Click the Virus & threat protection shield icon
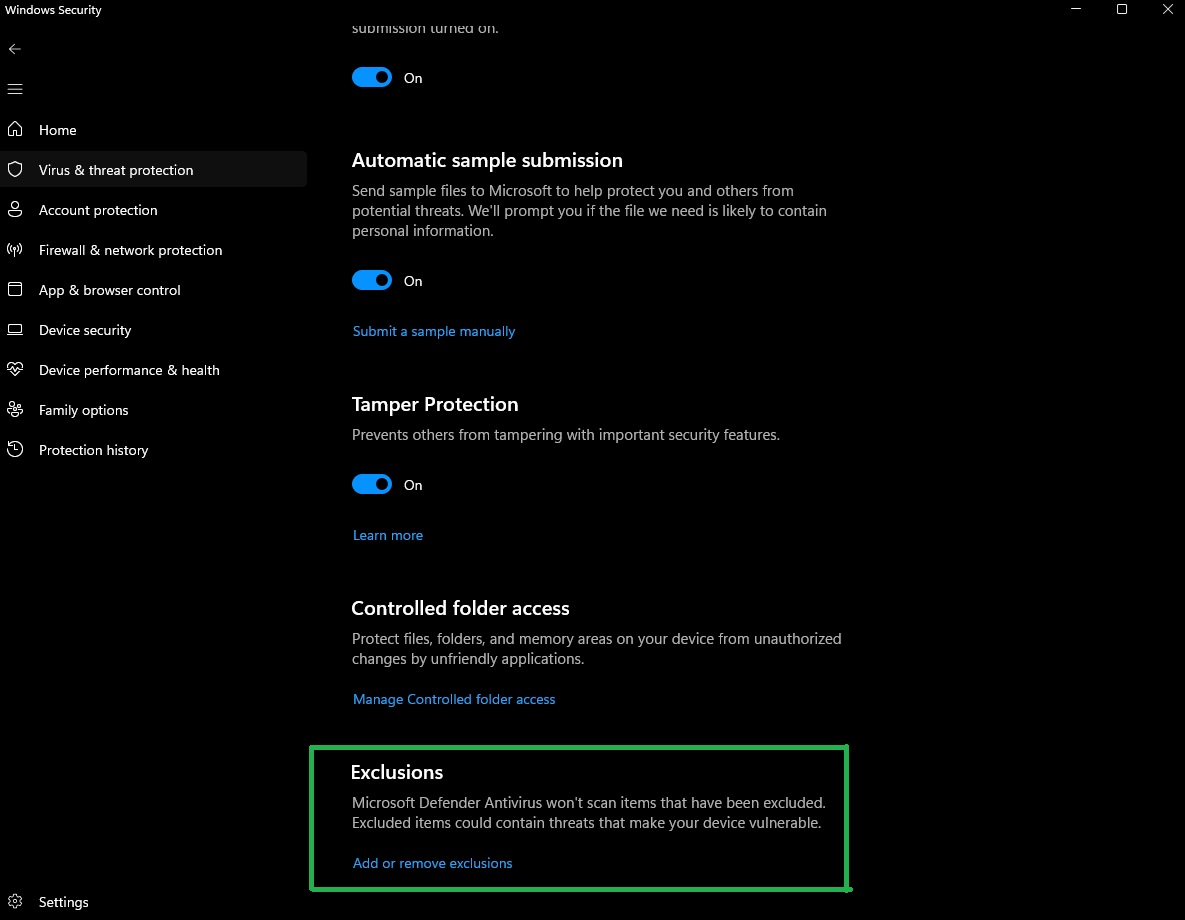This screenshot has height=920, width=1185. (x=15, y=170)
